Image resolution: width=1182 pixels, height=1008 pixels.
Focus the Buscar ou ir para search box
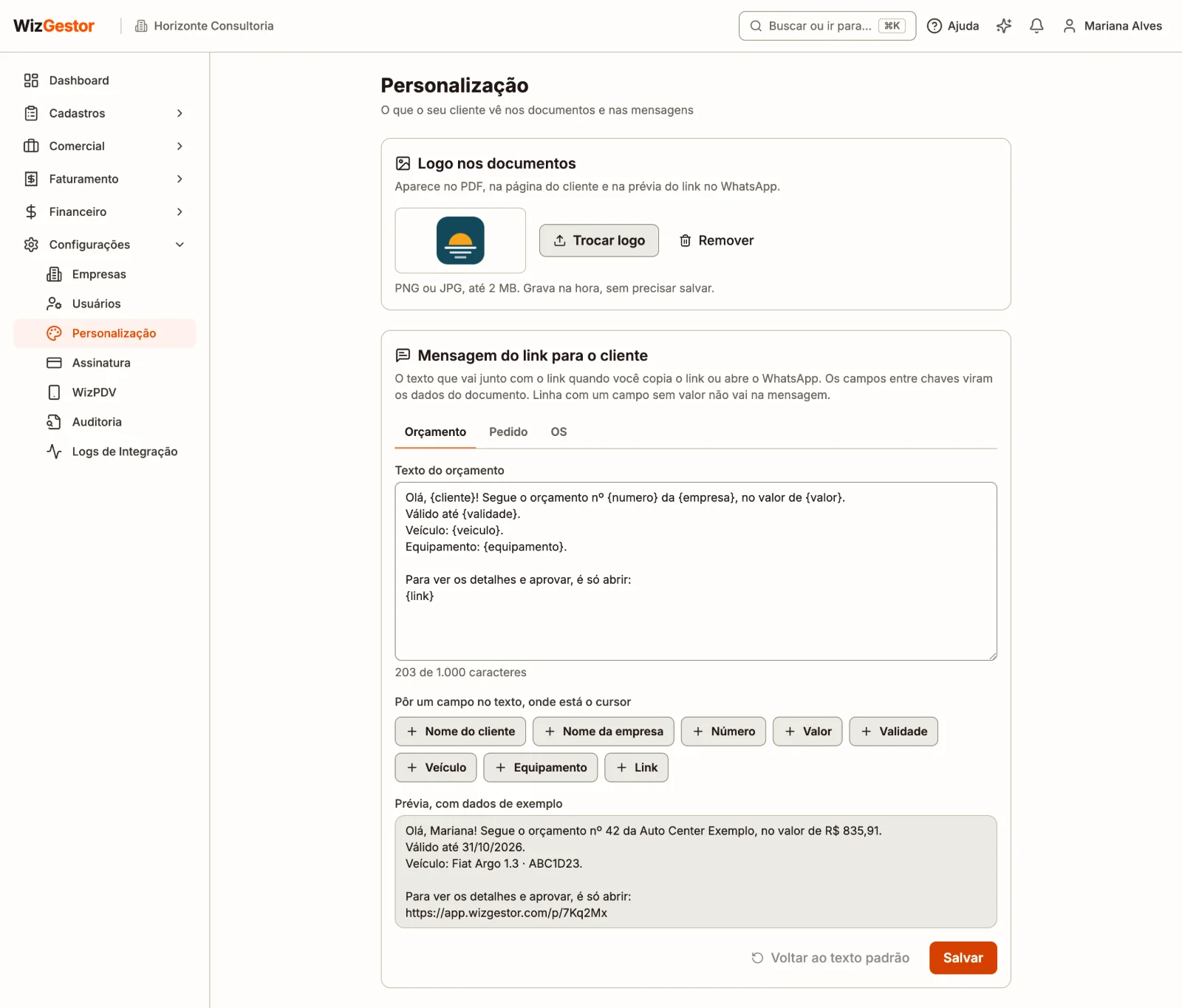click(827, 26)
